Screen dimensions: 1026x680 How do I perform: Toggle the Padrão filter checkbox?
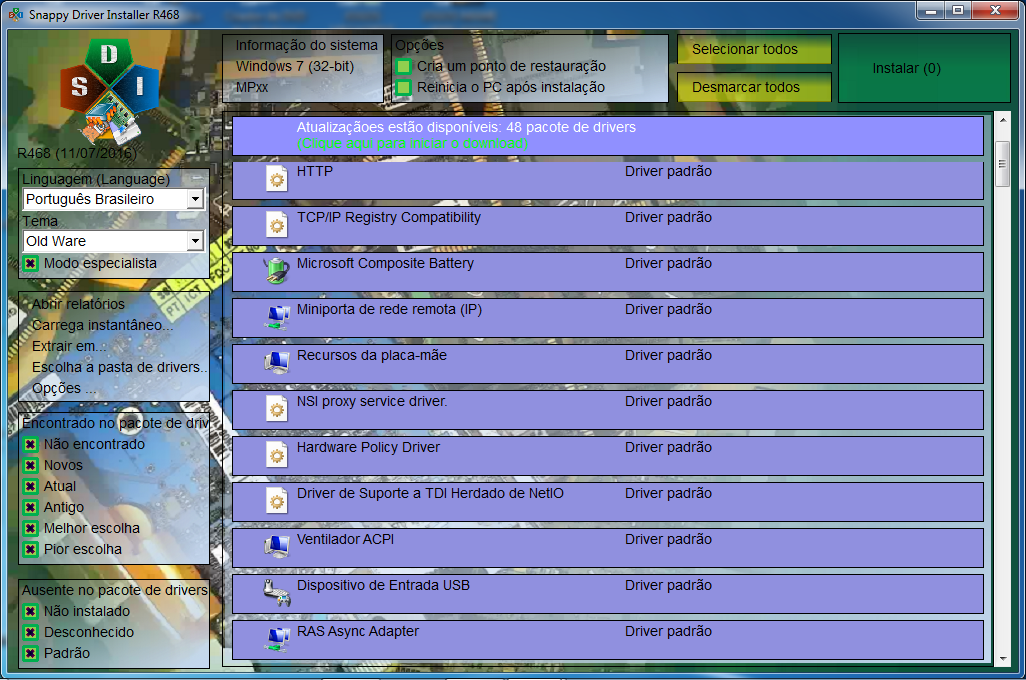(x=30, y=653)
